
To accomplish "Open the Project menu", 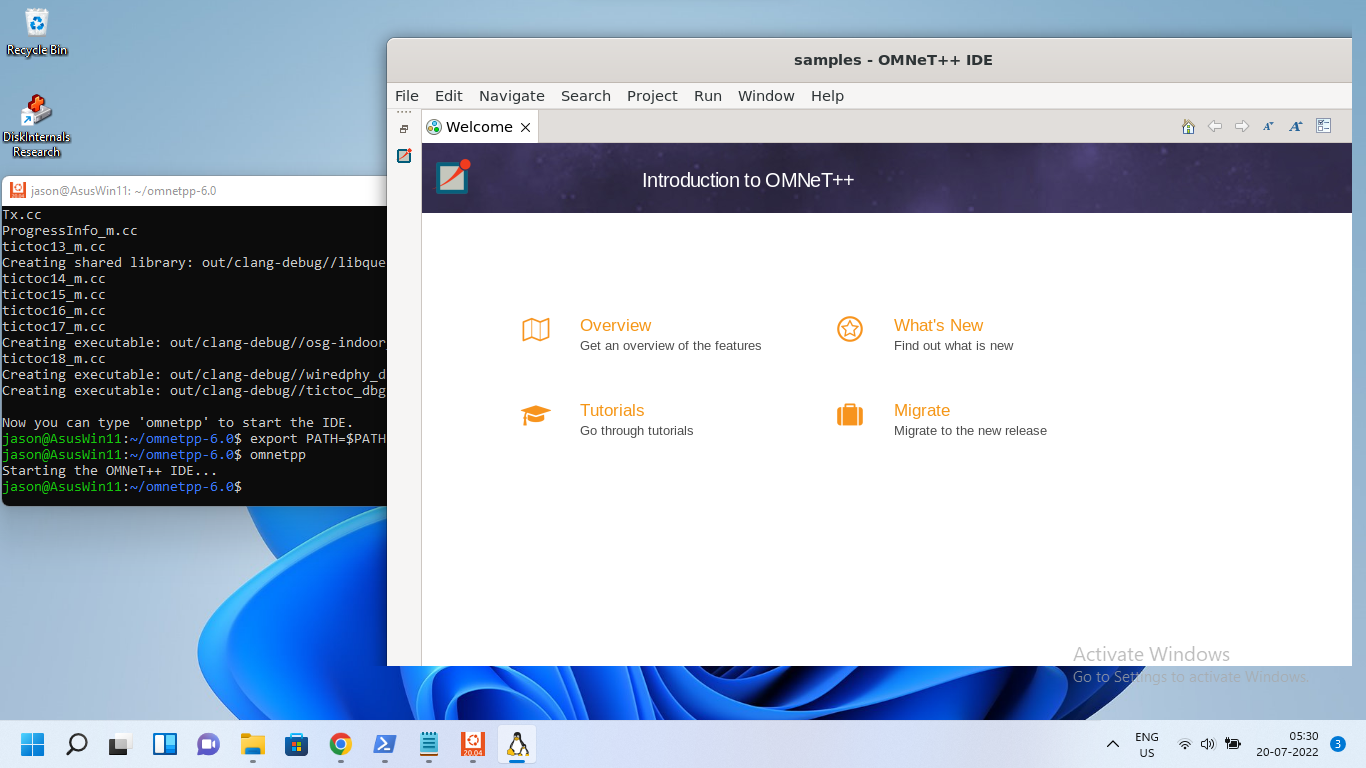I will click(652, 96).
